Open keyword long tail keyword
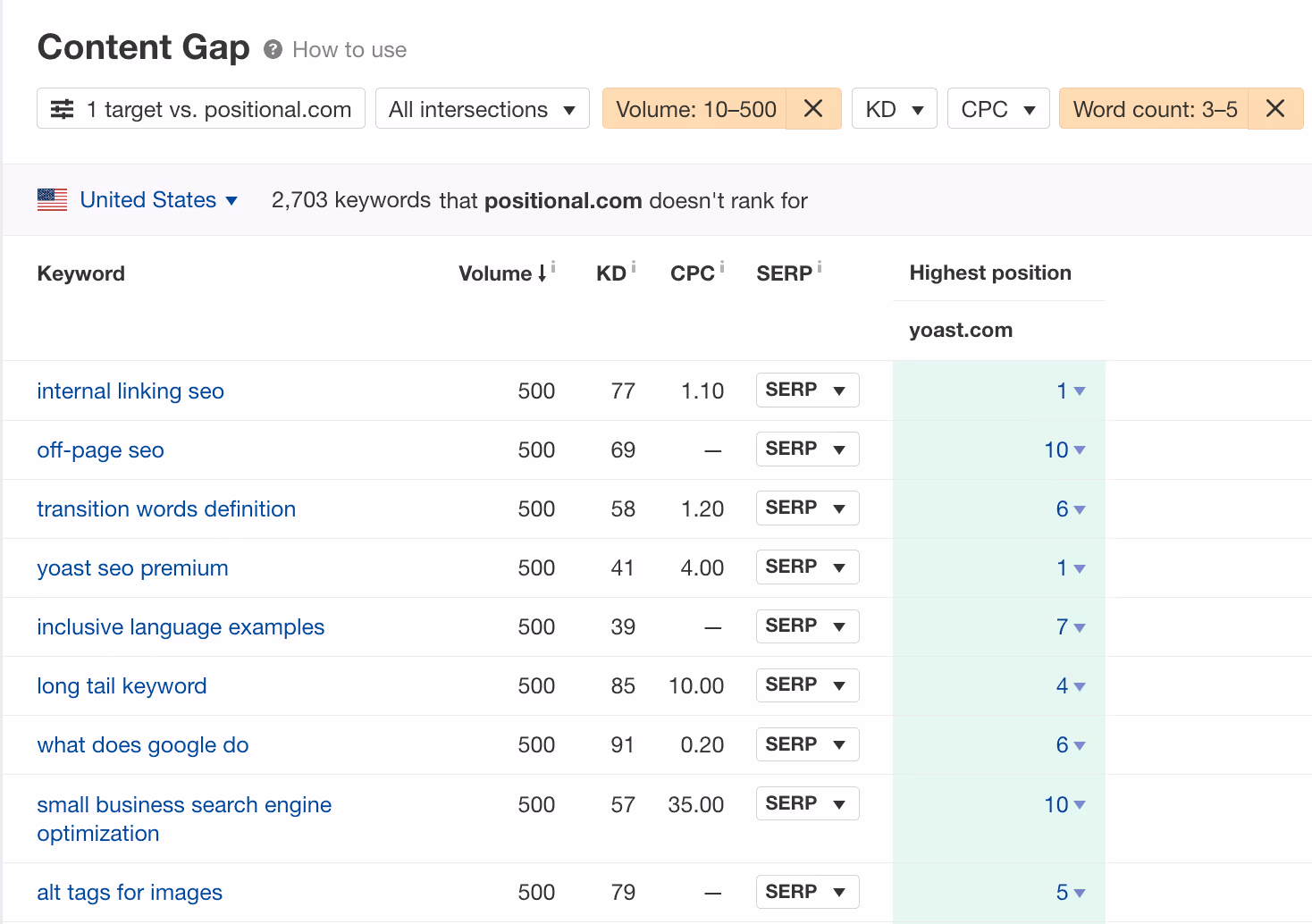The width and height of the screenshot is (1312, 924). coord(122,686)
